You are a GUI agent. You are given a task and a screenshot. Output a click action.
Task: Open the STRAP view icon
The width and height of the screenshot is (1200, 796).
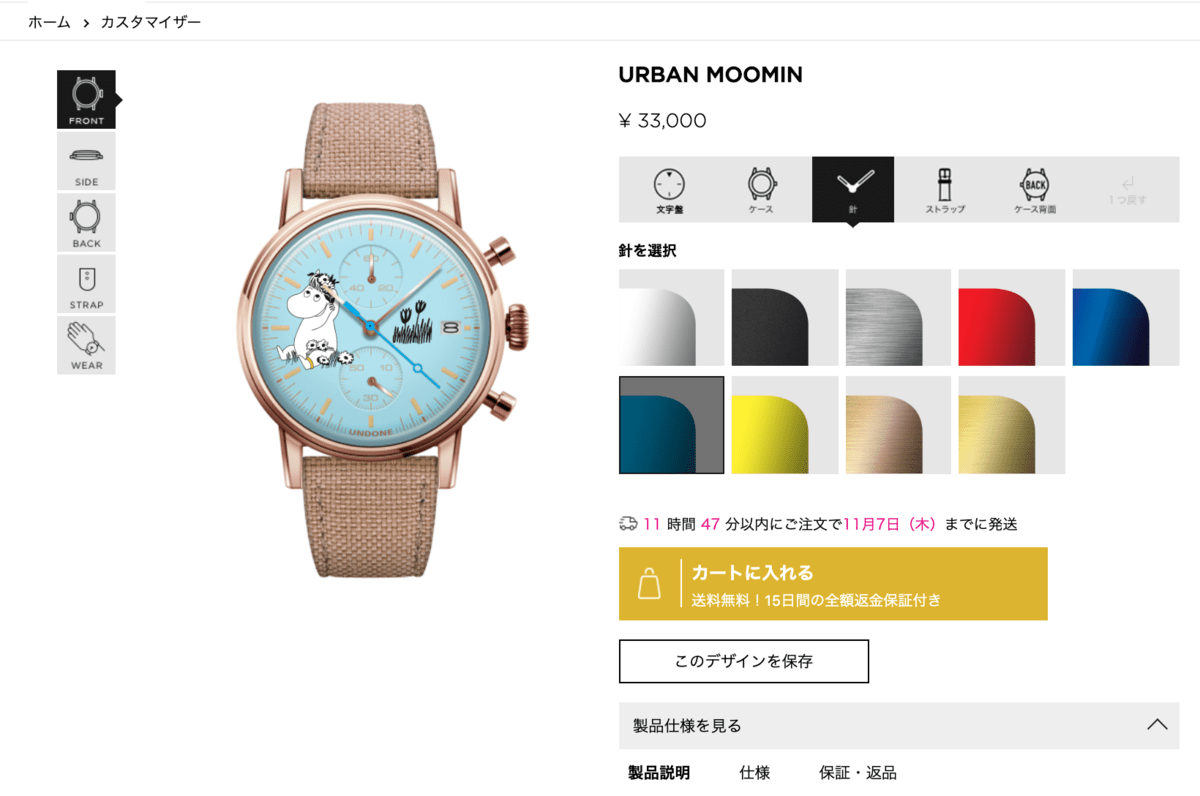[86, 284]
